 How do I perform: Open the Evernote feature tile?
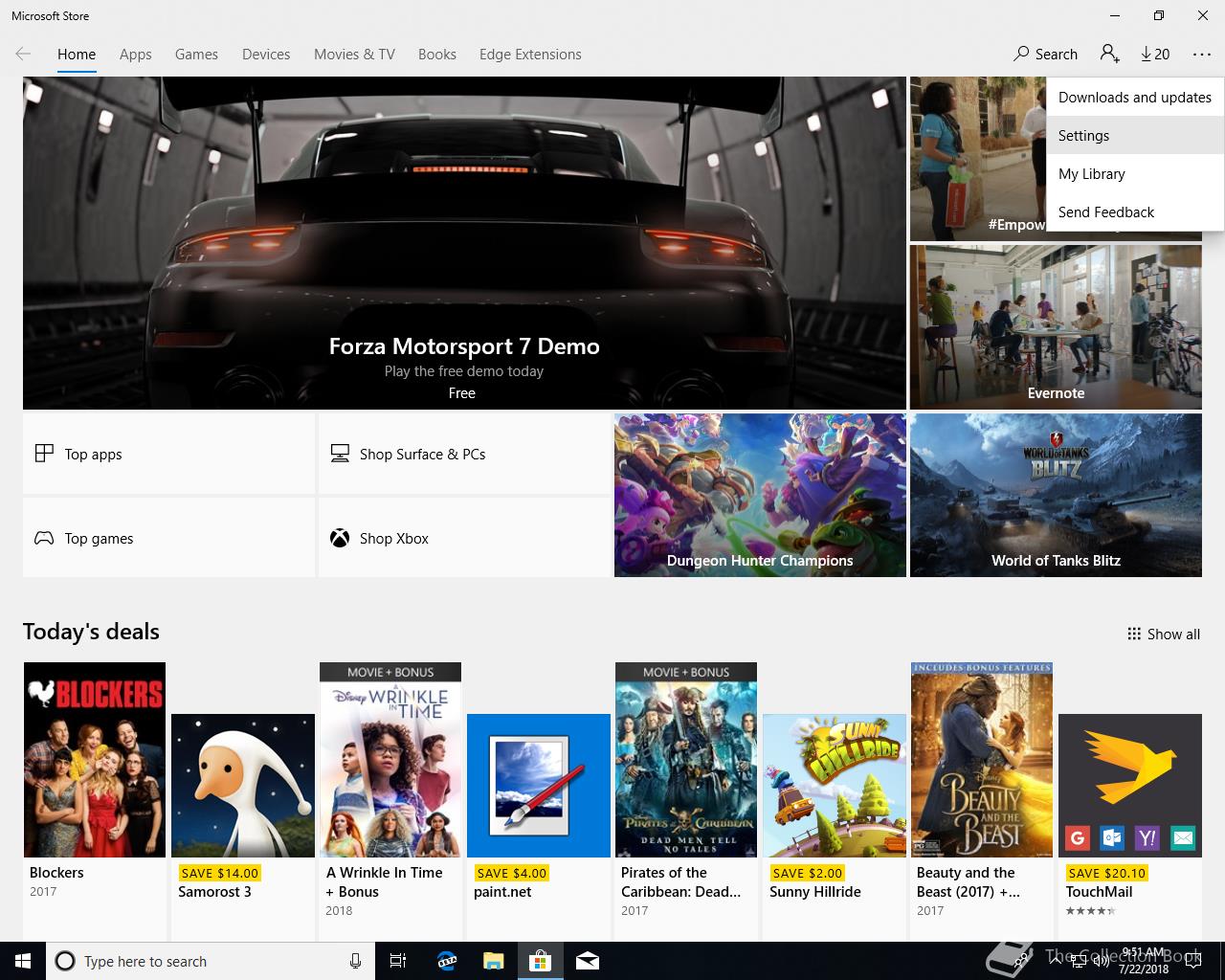1056,327
